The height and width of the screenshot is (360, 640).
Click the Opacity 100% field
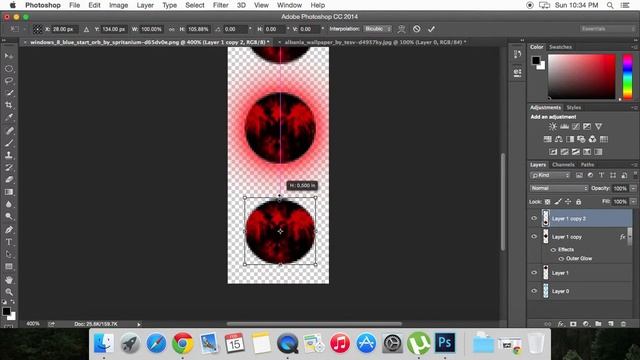pos(620,188)
